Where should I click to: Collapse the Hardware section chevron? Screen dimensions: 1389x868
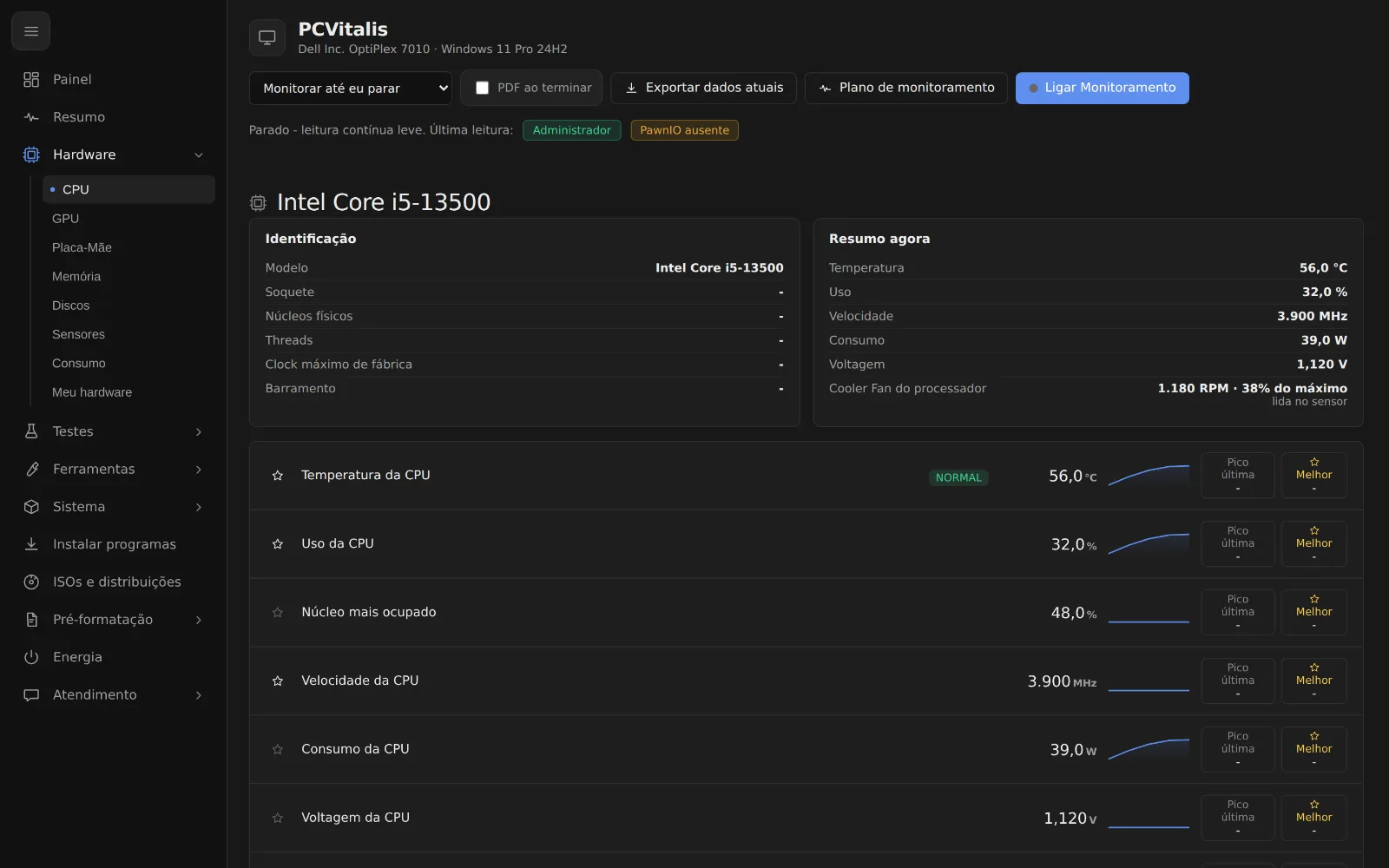199,155
